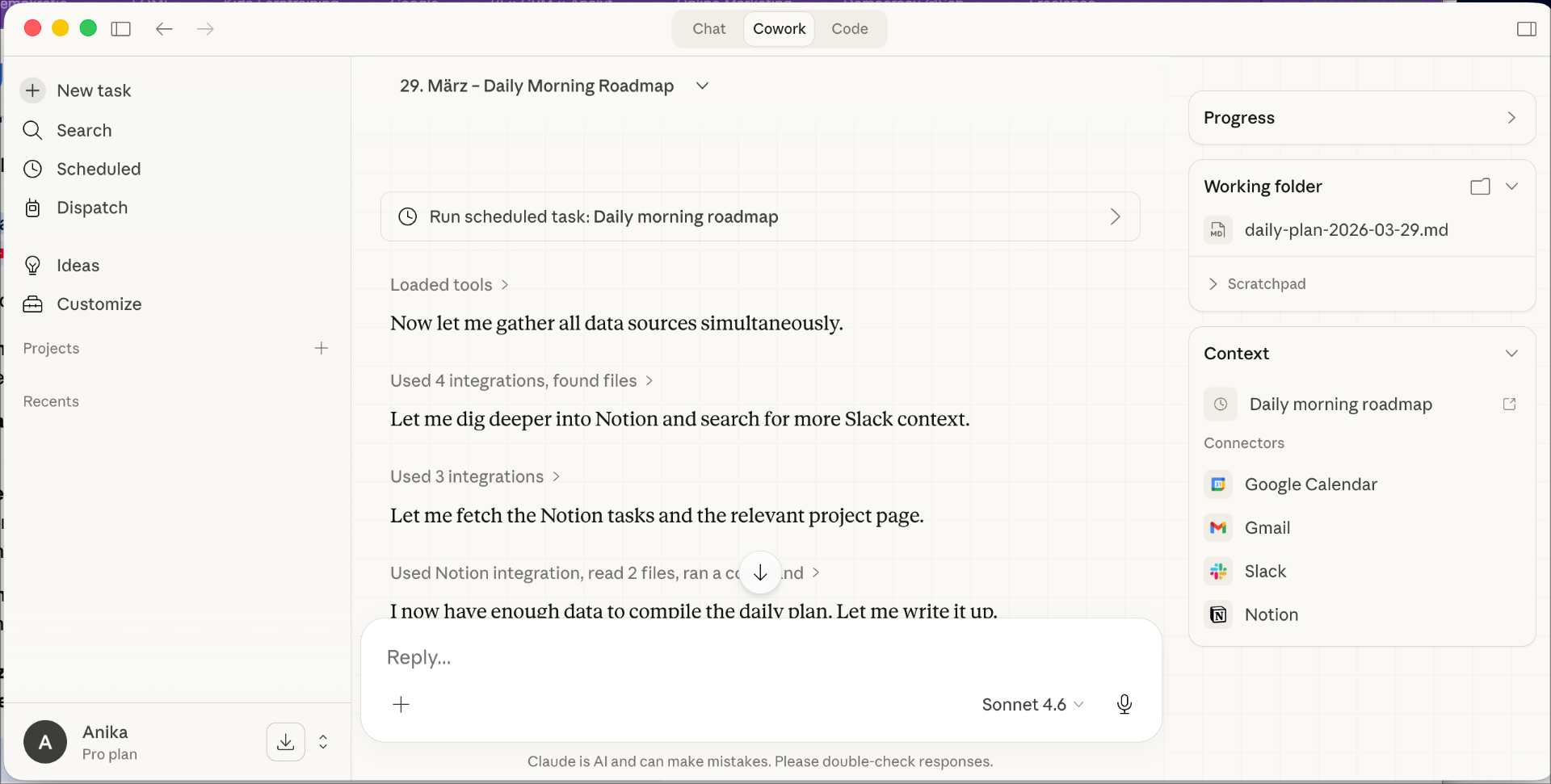Go back with the left arrow

click(x=164, y=29)
